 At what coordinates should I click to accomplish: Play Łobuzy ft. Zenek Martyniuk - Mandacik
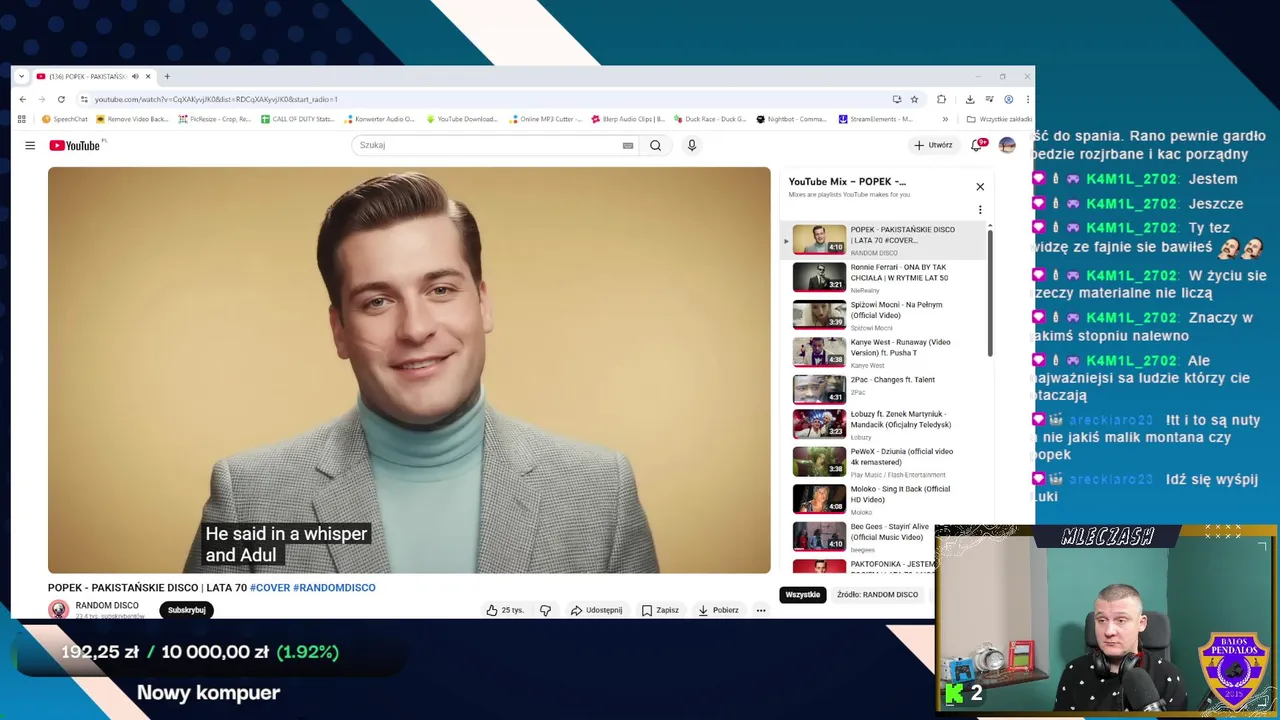(884, 424)
